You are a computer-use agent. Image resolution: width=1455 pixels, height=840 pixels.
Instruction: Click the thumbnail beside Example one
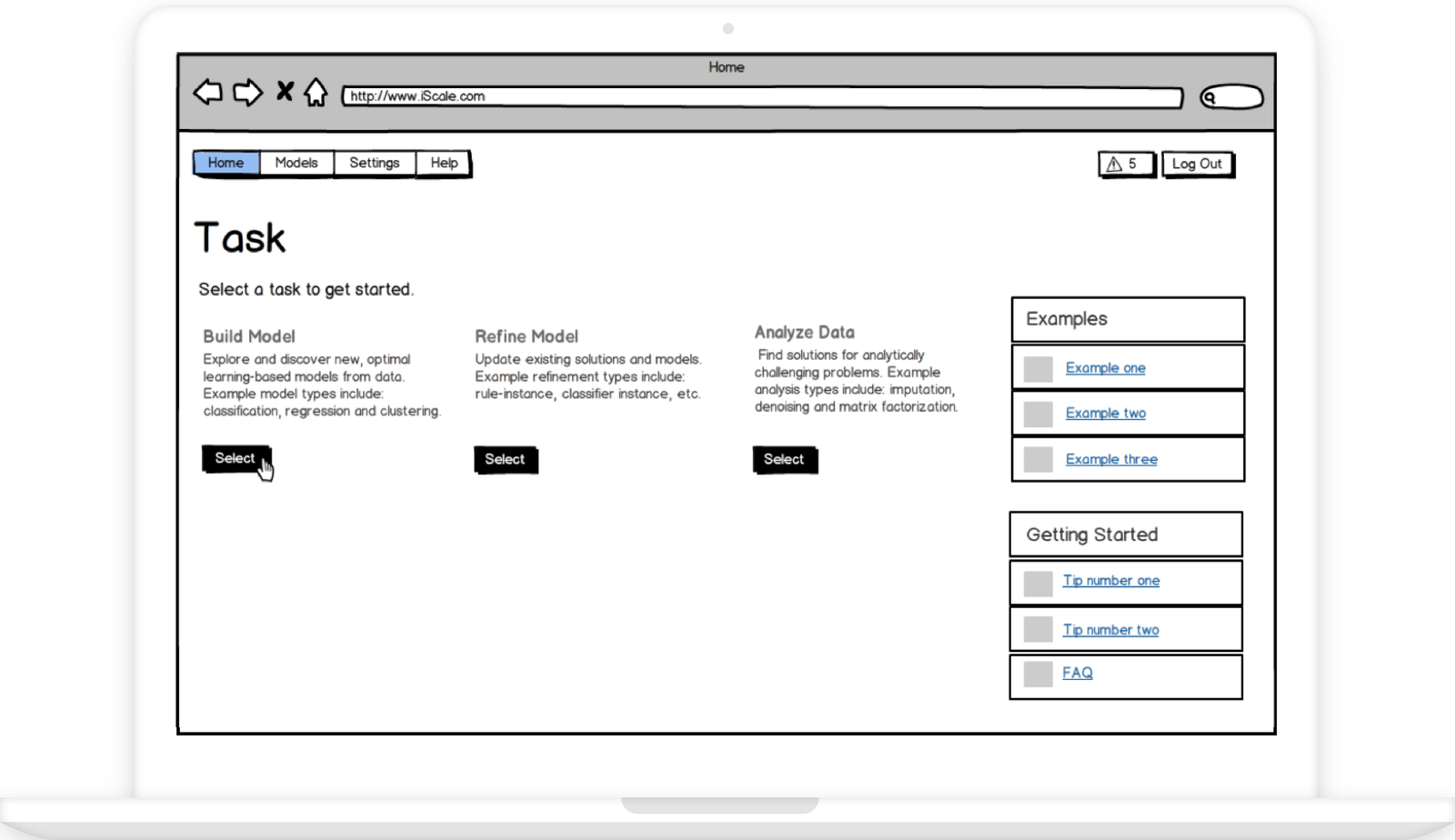pos(1038,369)
